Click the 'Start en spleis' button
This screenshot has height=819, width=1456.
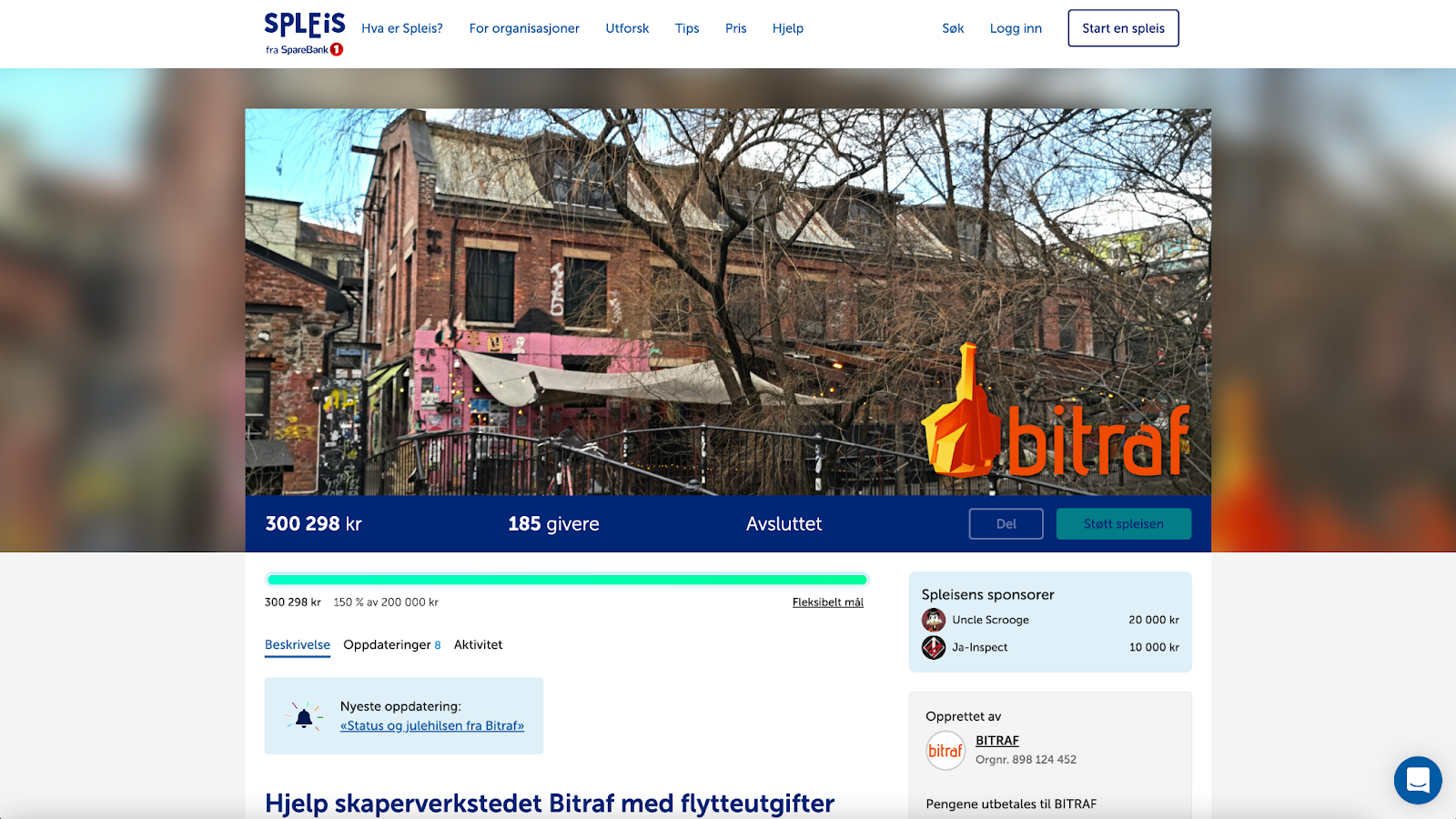pyautogui.click(x=1123, y=28)
